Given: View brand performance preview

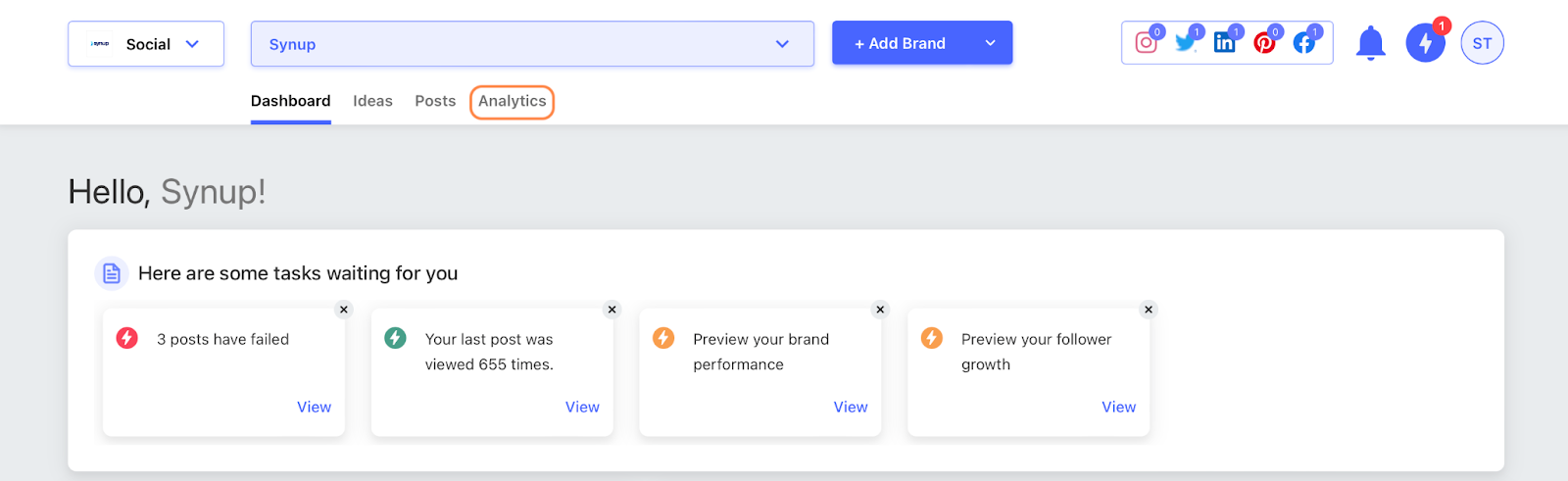Looking at the screenshot, I should (x=850, y=407).
